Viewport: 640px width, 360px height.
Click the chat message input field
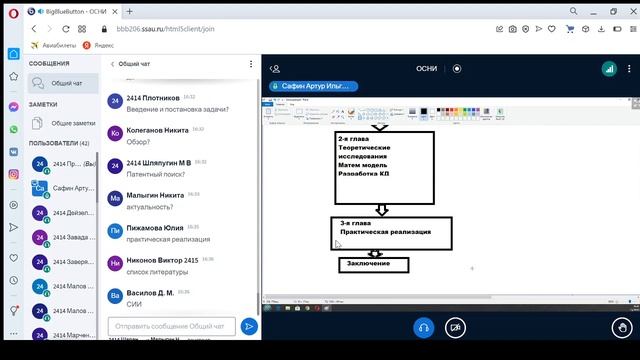(x=172, y=327)
